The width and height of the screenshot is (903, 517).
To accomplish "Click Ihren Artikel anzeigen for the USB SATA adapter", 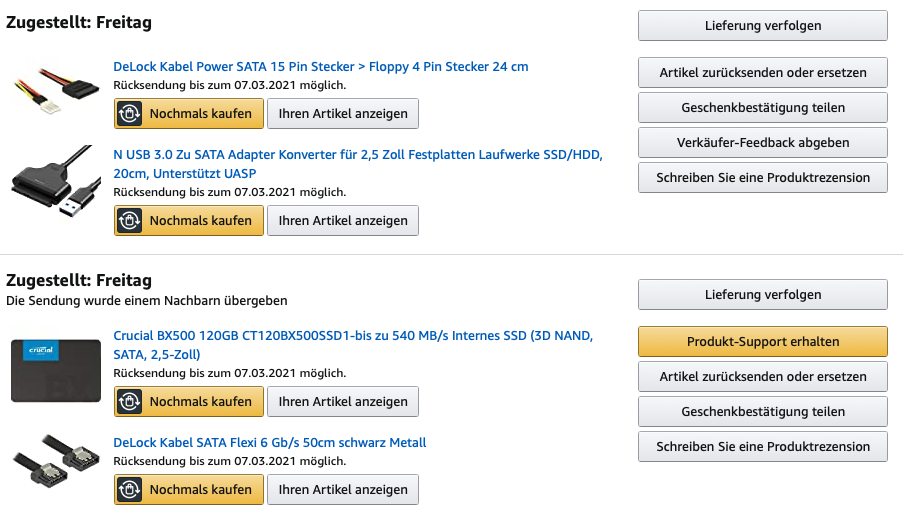I will click(343, 221).
